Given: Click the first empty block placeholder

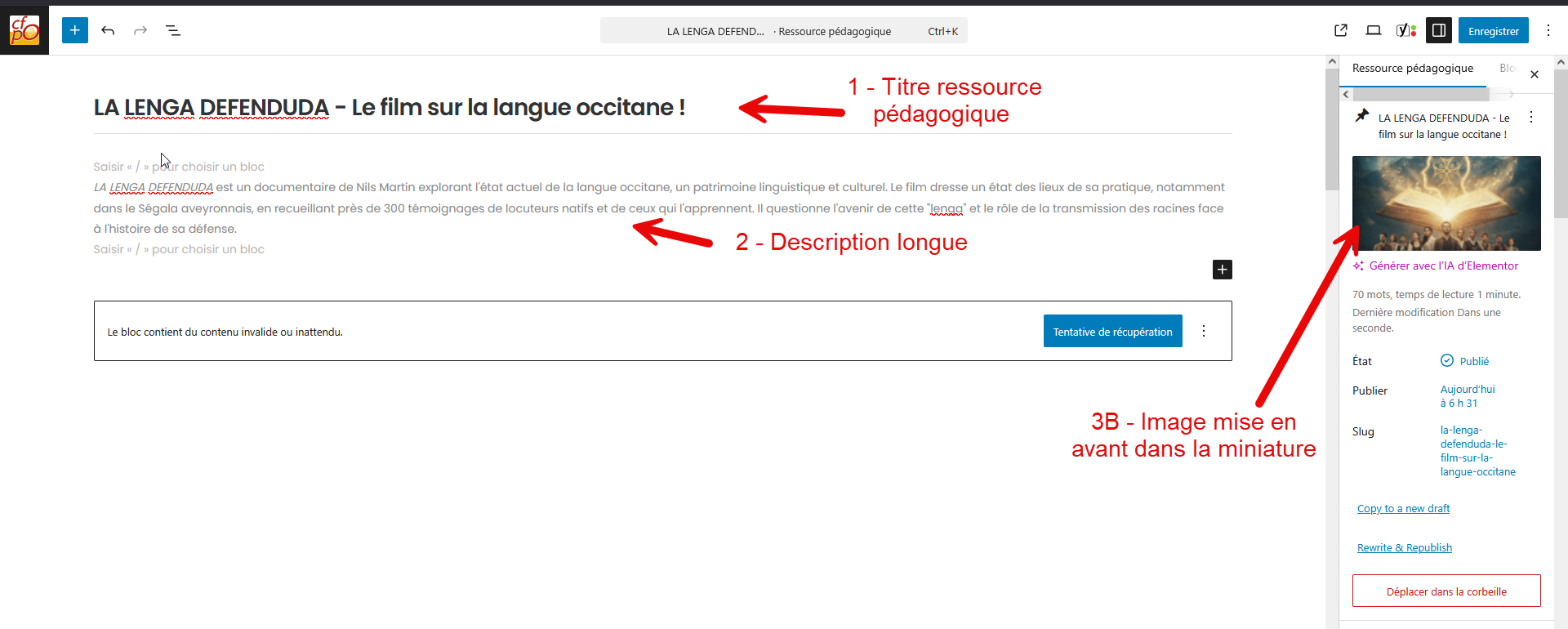Looking at the screenshot, I should tap(179, 167).
